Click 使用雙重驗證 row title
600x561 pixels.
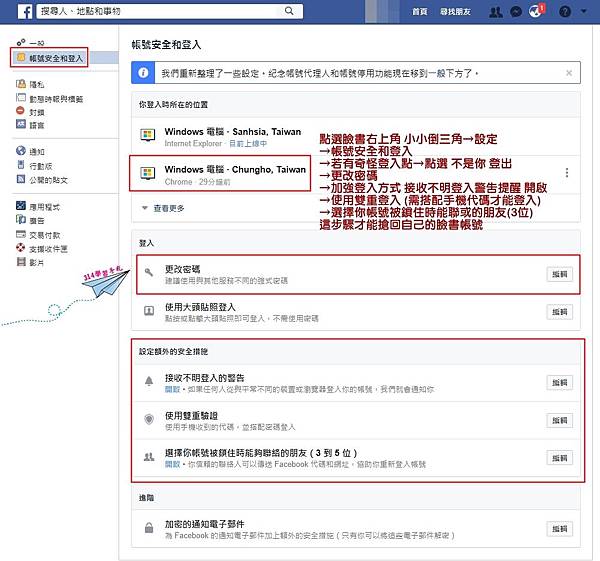[191, 416]
